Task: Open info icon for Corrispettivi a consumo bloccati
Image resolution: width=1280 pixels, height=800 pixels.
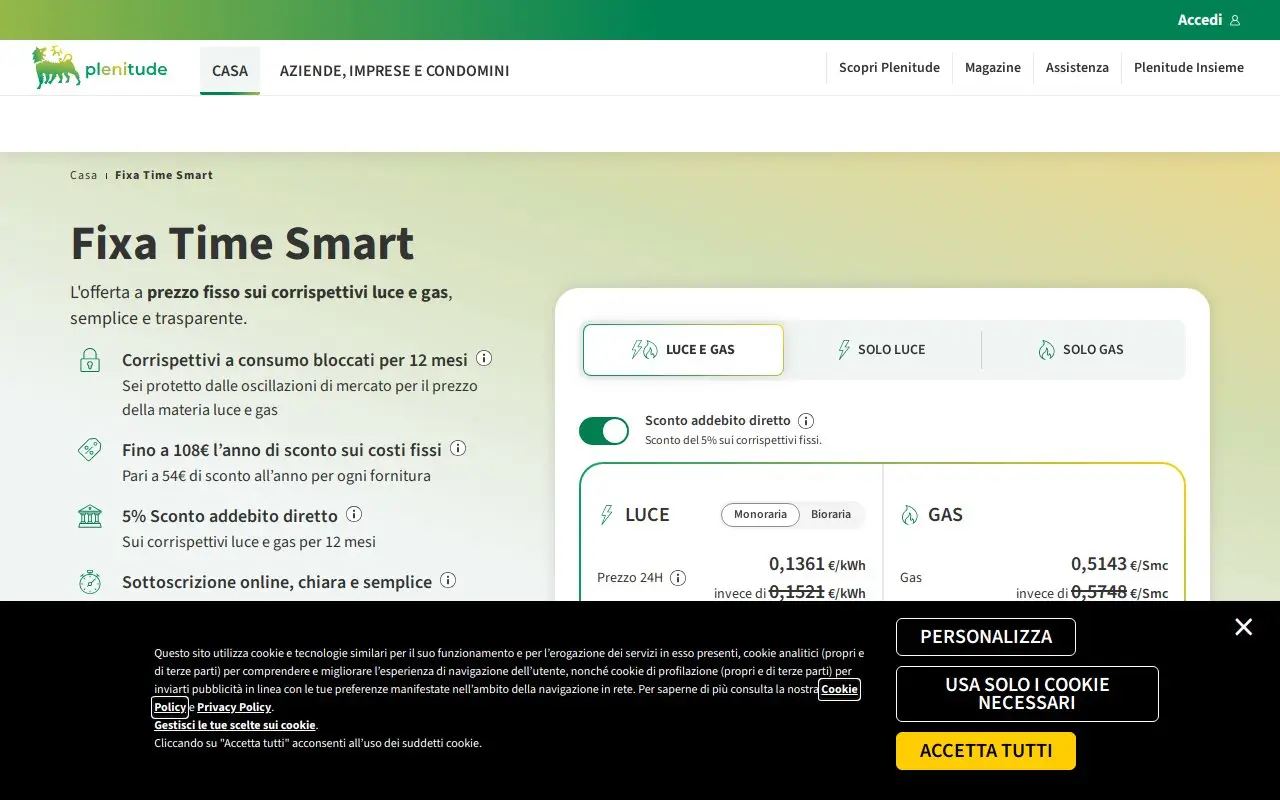Action: (484, 358)
